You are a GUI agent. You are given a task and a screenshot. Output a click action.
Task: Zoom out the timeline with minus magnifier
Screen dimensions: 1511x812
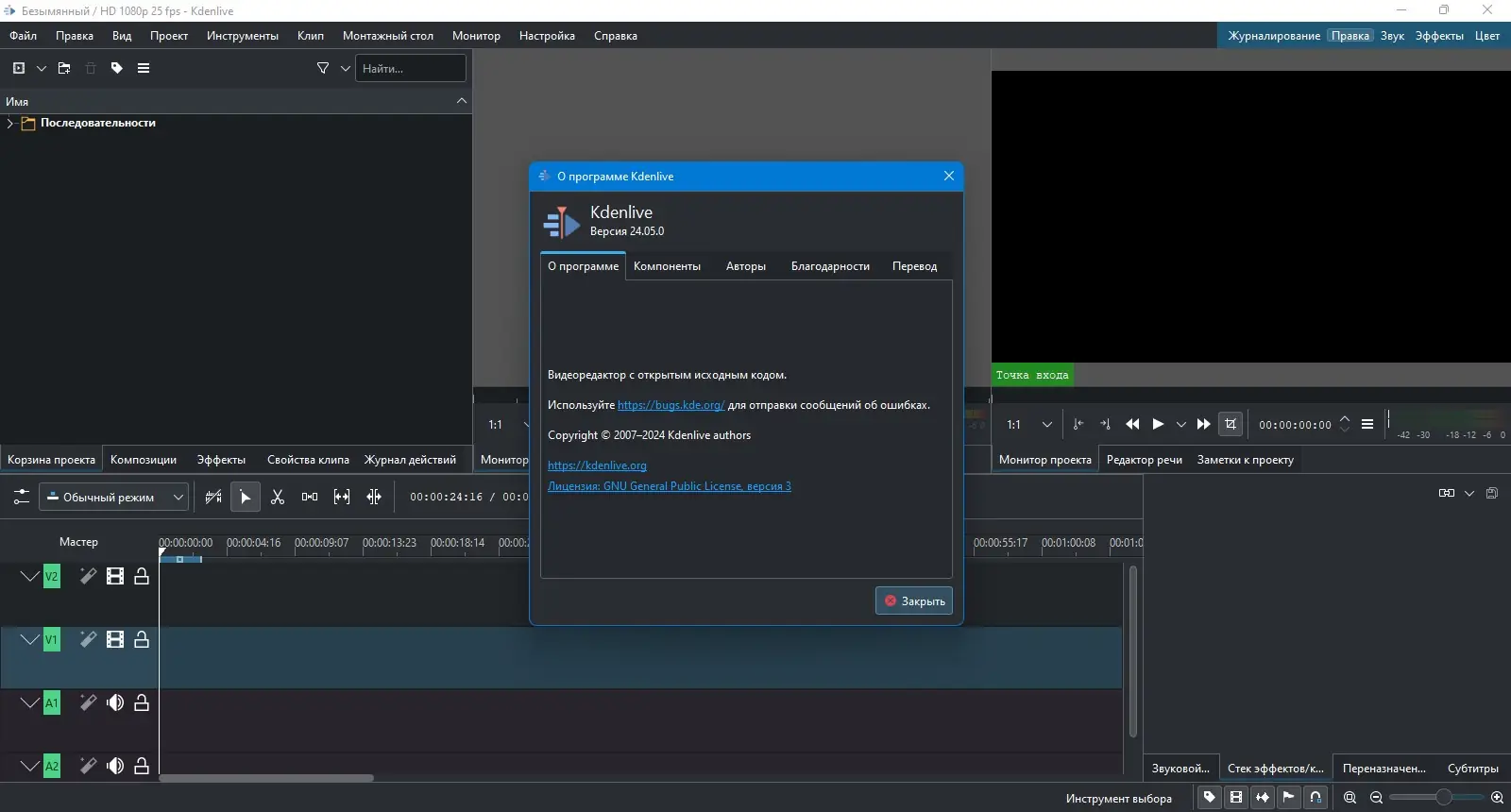(x=1377, y=798)
